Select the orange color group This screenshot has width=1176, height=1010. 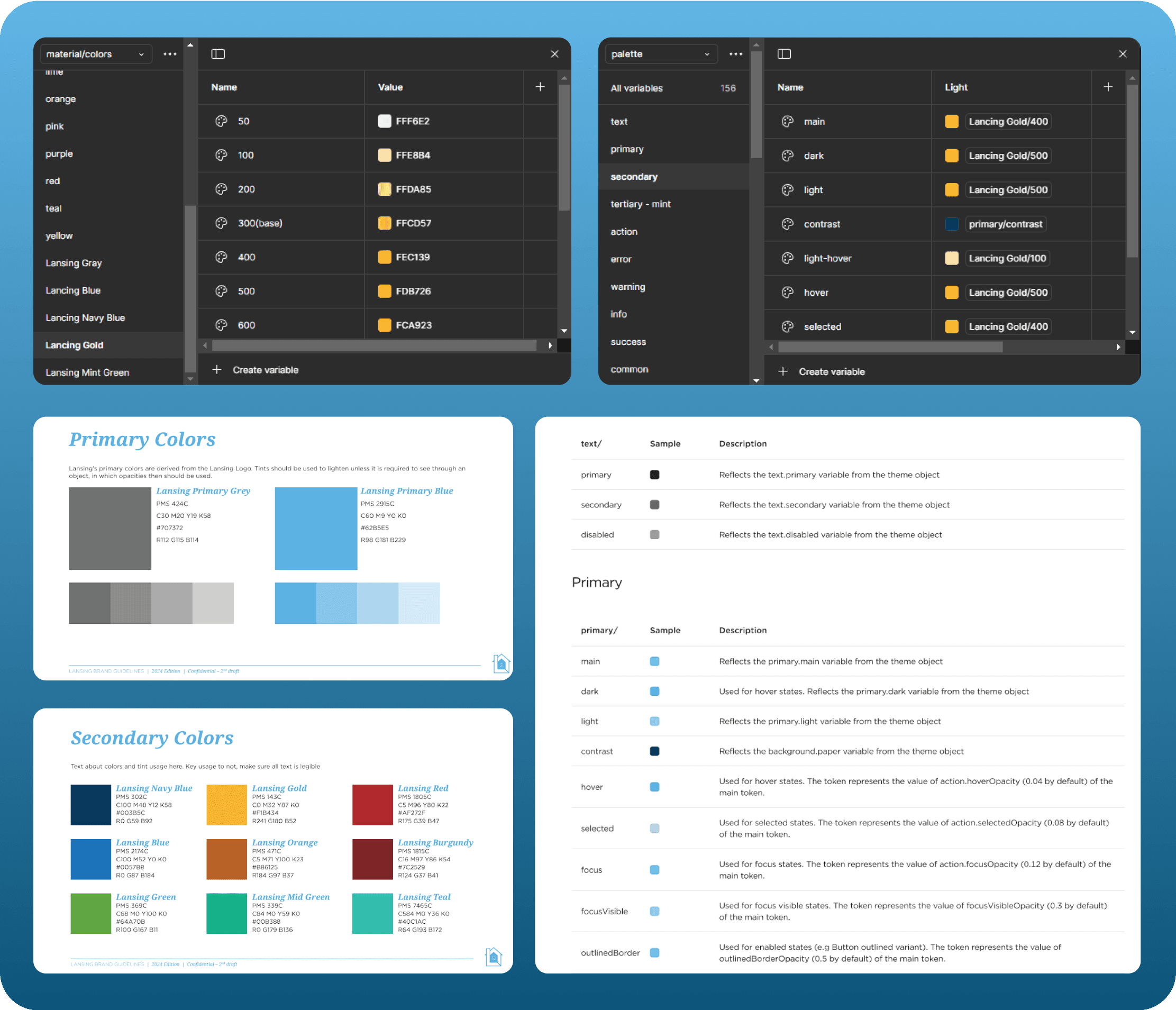pos(108,99)
